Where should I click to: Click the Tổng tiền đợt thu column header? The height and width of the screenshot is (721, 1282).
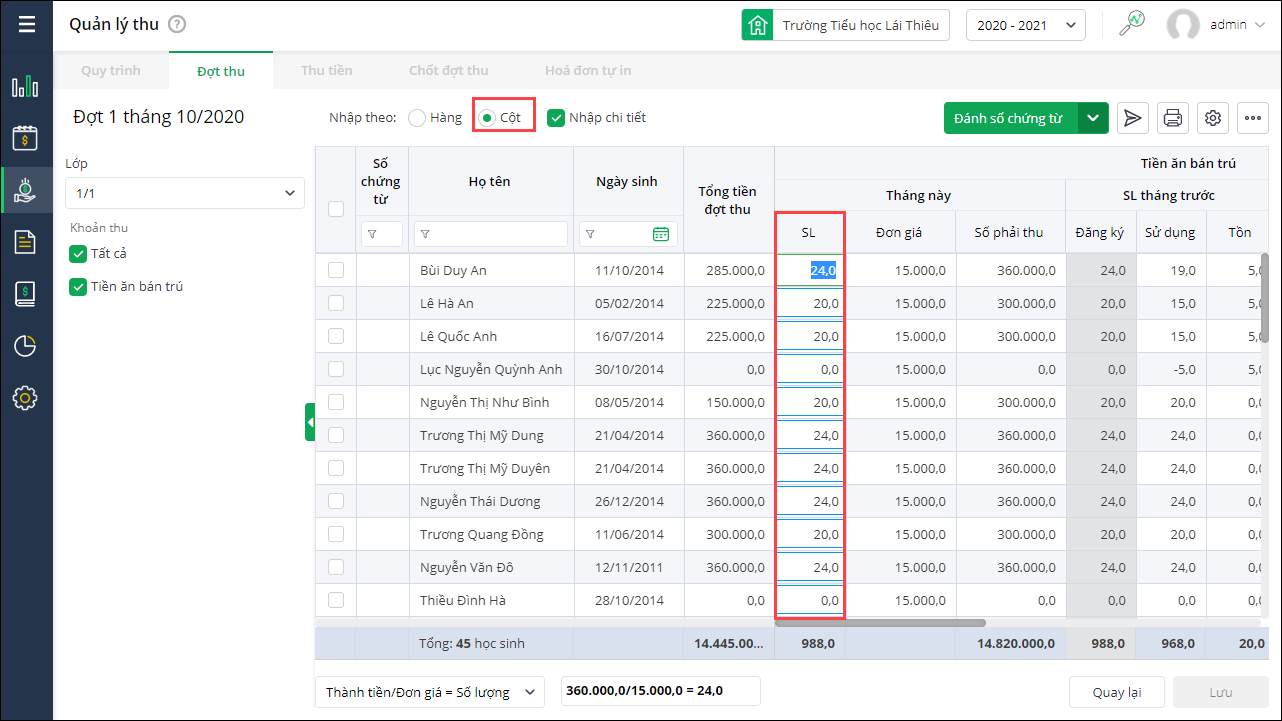(x=729, y=200)
